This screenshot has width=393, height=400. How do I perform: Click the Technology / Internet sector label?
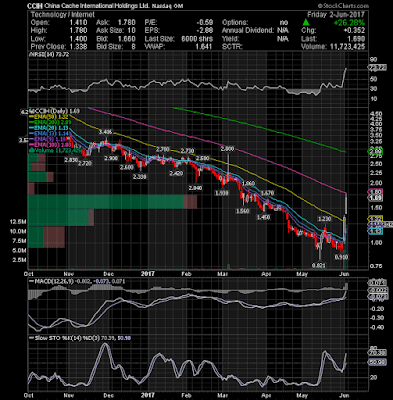pyautogui.click(x=63, y=15)
